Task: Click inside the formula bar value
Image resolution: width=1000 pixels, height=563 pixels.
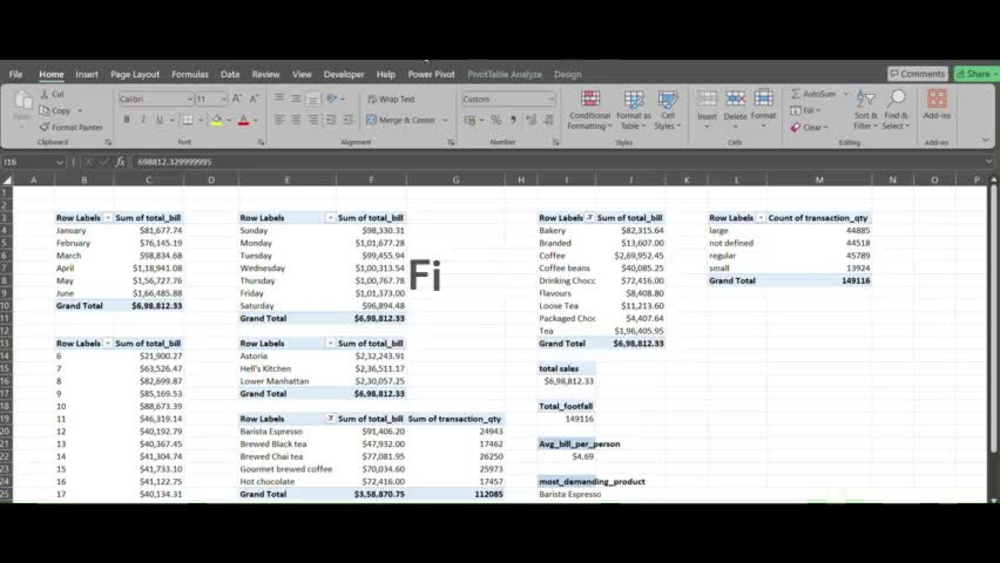Action: pos(175,162)
